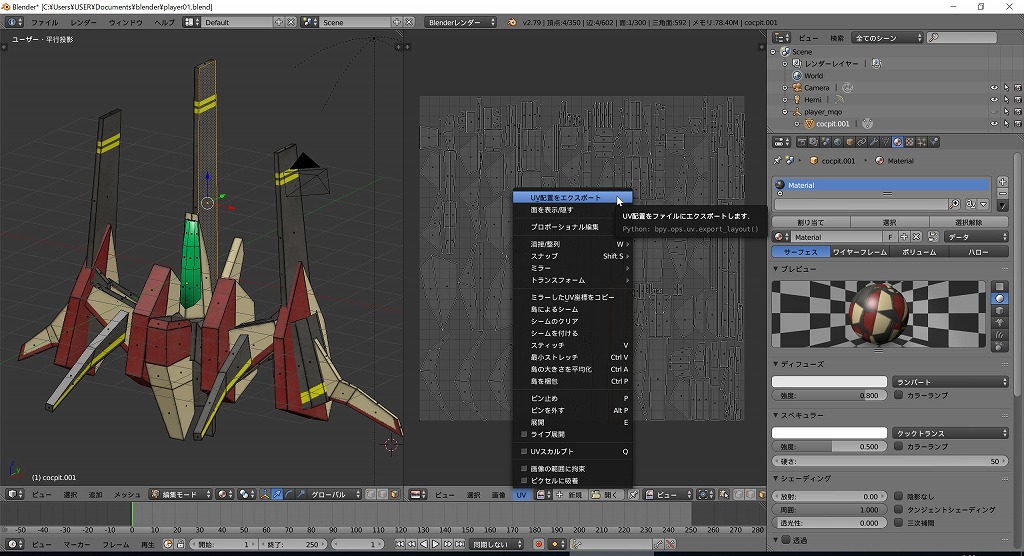Switch to the ワイヤーフレーム material type tab
The width and height of the screenshot is (1024, 556).
pyautogui.click(x=860, y=252)
